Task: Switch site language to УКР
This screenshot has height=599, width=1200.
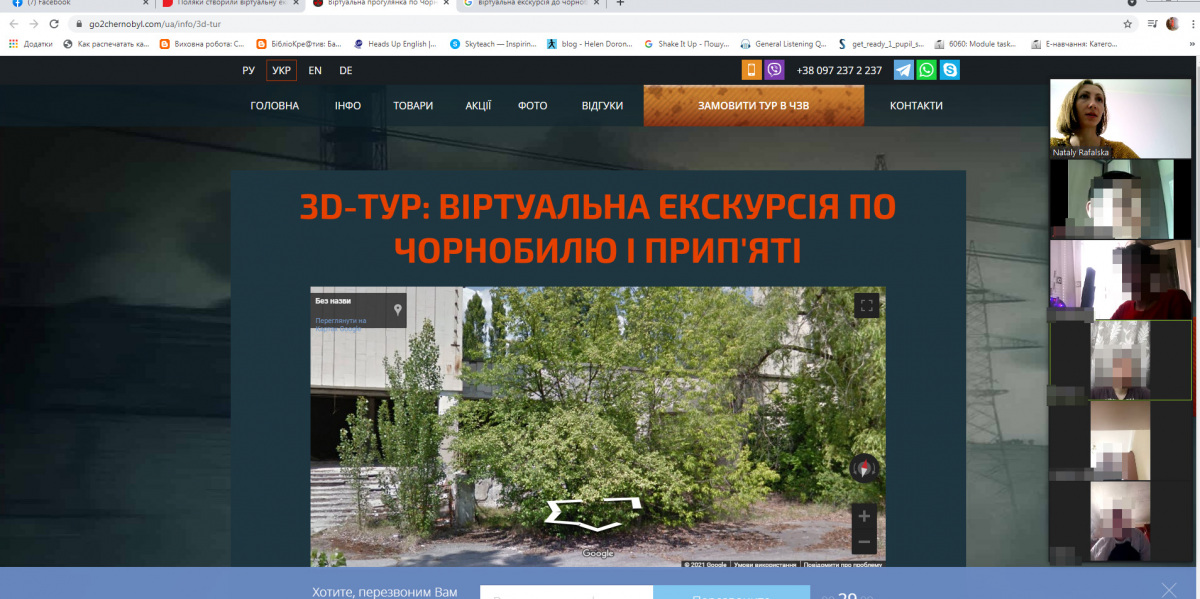Action: (x=282, y=70)
